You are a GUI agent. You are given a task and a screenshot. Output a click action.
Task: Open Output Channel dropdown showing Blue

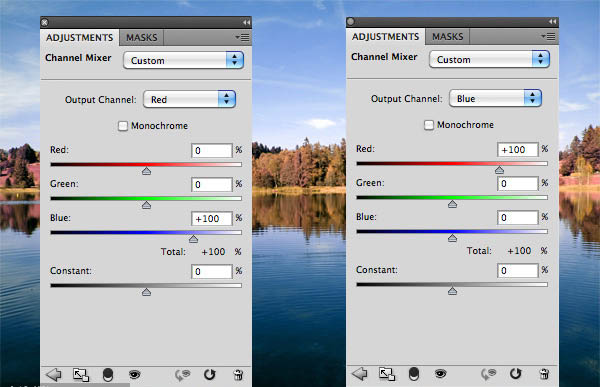[x=496, y=99]
